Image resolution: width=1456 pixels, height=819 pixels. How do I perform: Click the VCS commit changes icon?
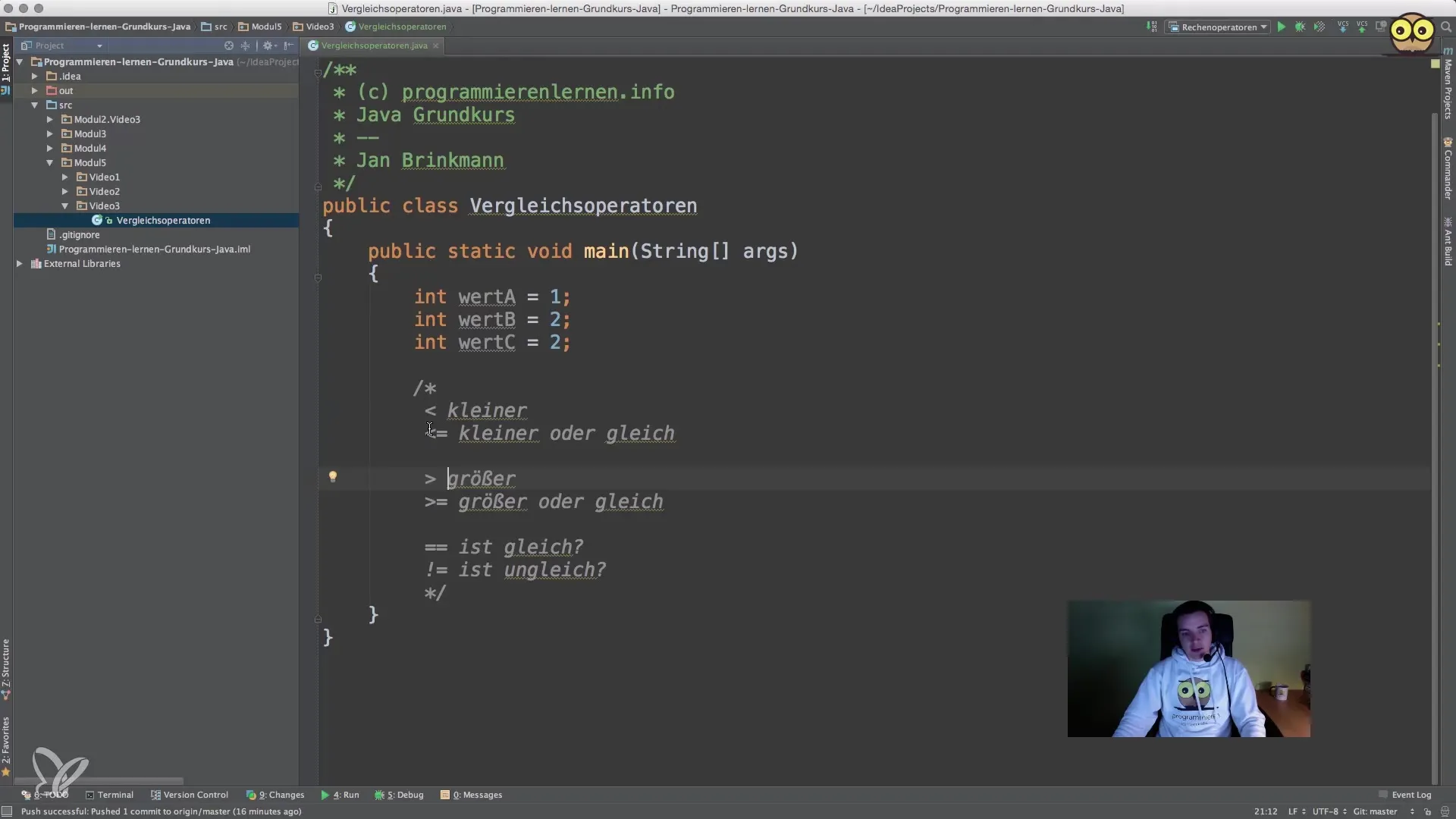pos(1362,27)
